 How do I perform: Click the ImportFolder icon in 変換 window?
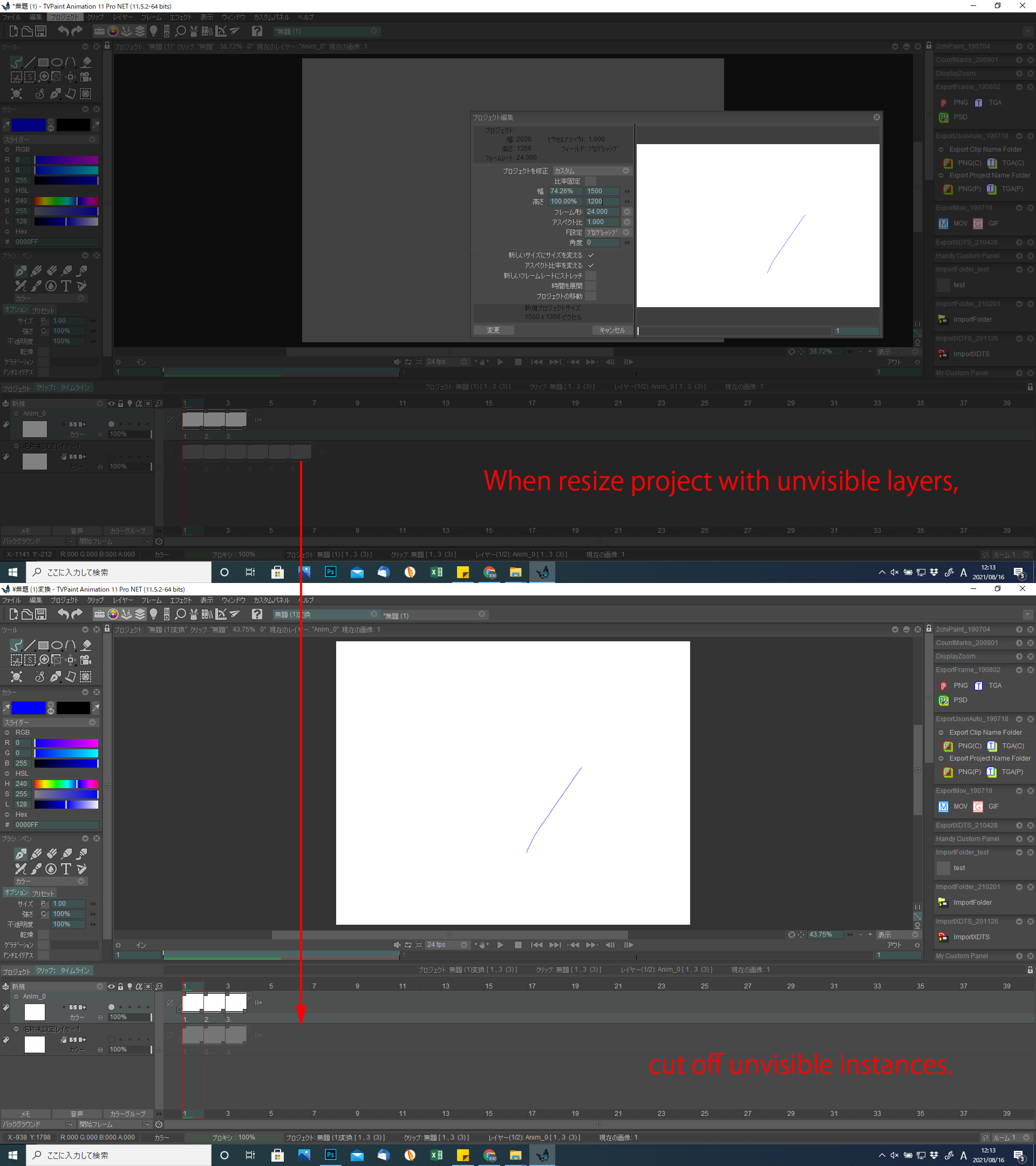(943, 903)
